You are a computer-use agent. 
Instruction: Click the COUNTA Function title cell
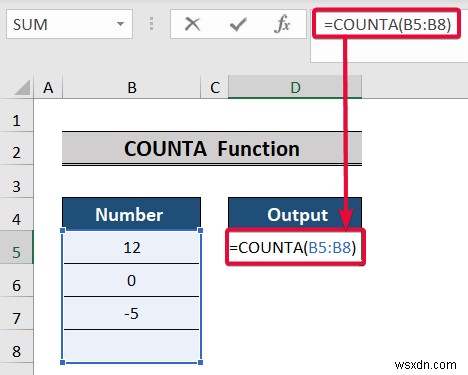tap(212, 149)
